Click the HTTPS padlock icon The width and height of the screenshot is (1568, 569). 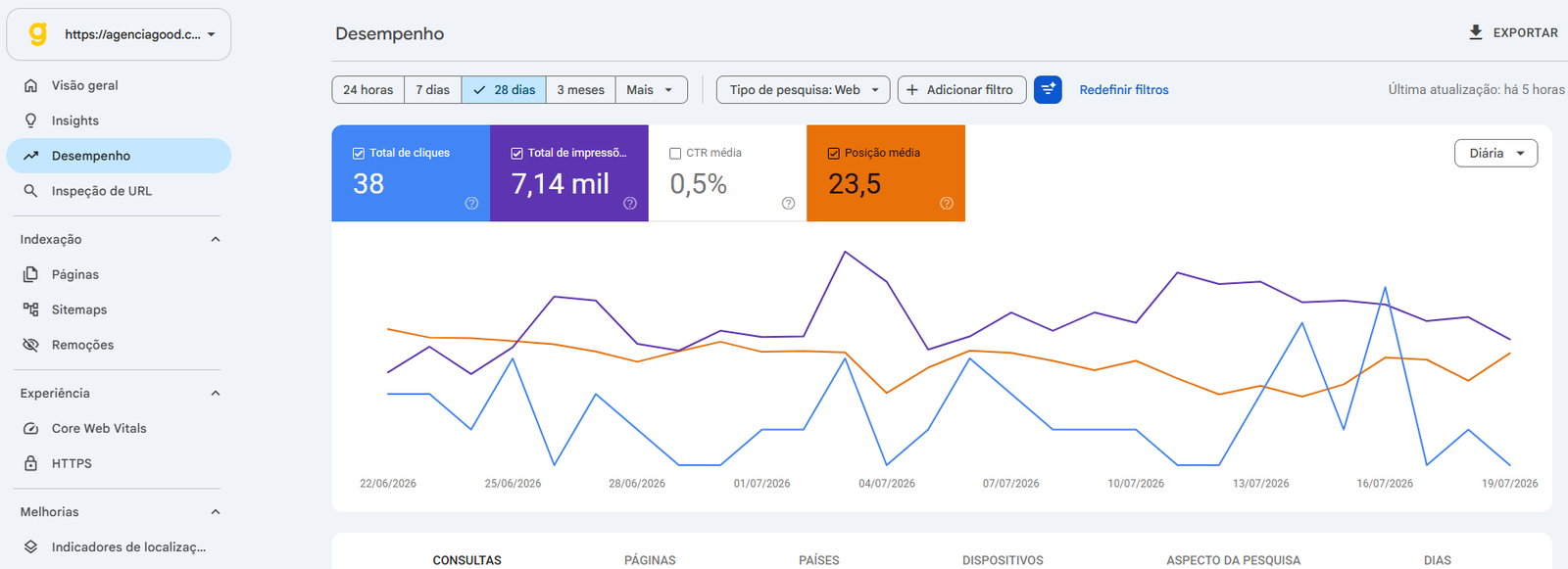pos(31,463)
